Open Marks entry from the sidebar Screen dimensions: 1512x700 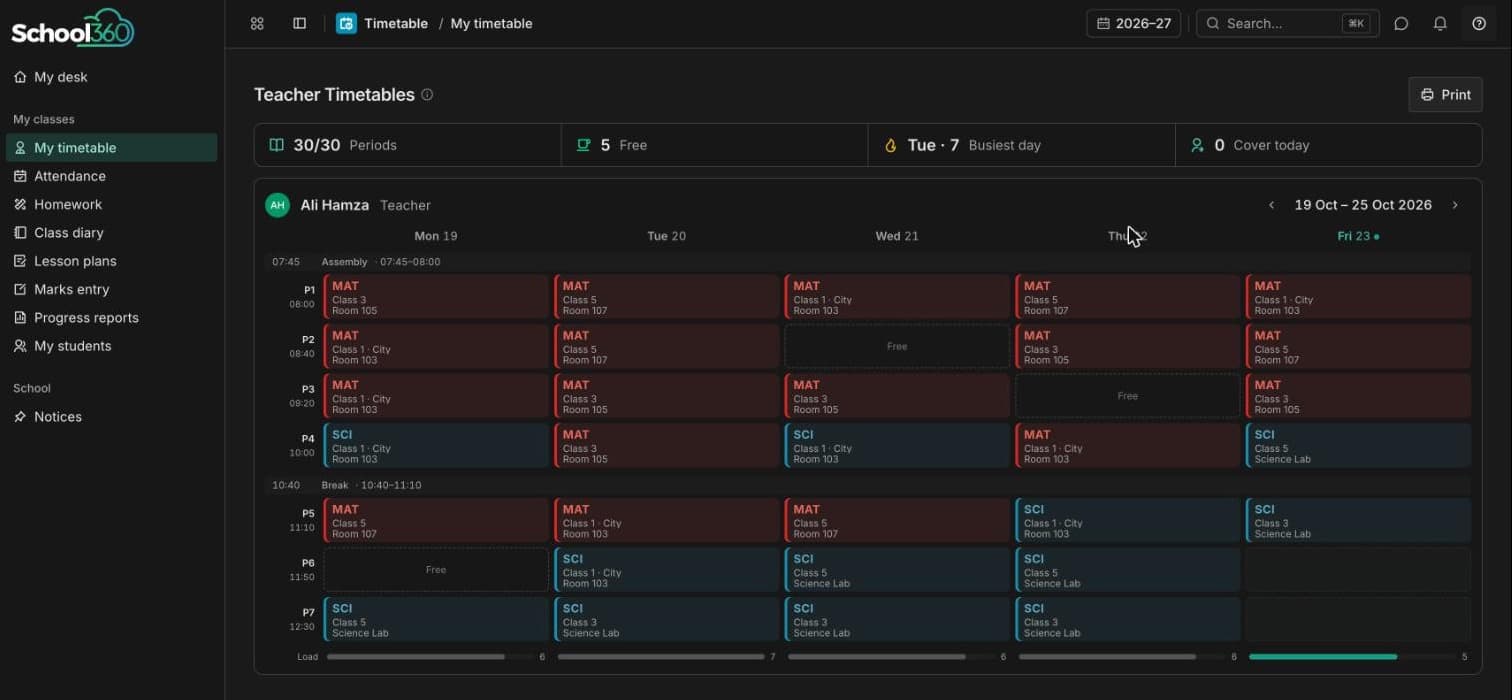[111, 289]
